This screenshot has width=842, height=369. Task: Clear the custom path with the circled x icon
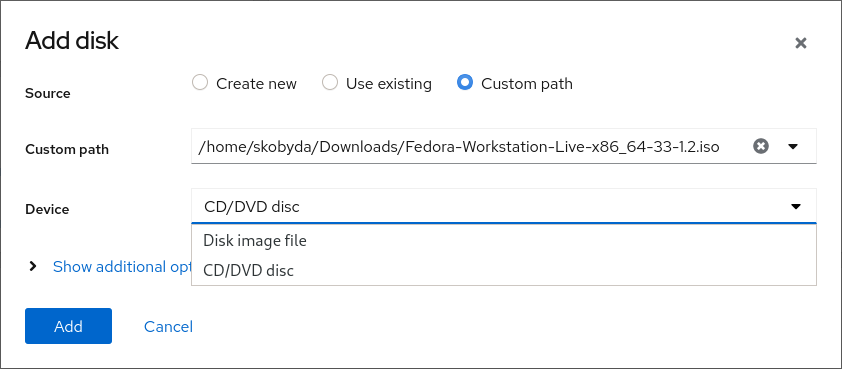761,146
